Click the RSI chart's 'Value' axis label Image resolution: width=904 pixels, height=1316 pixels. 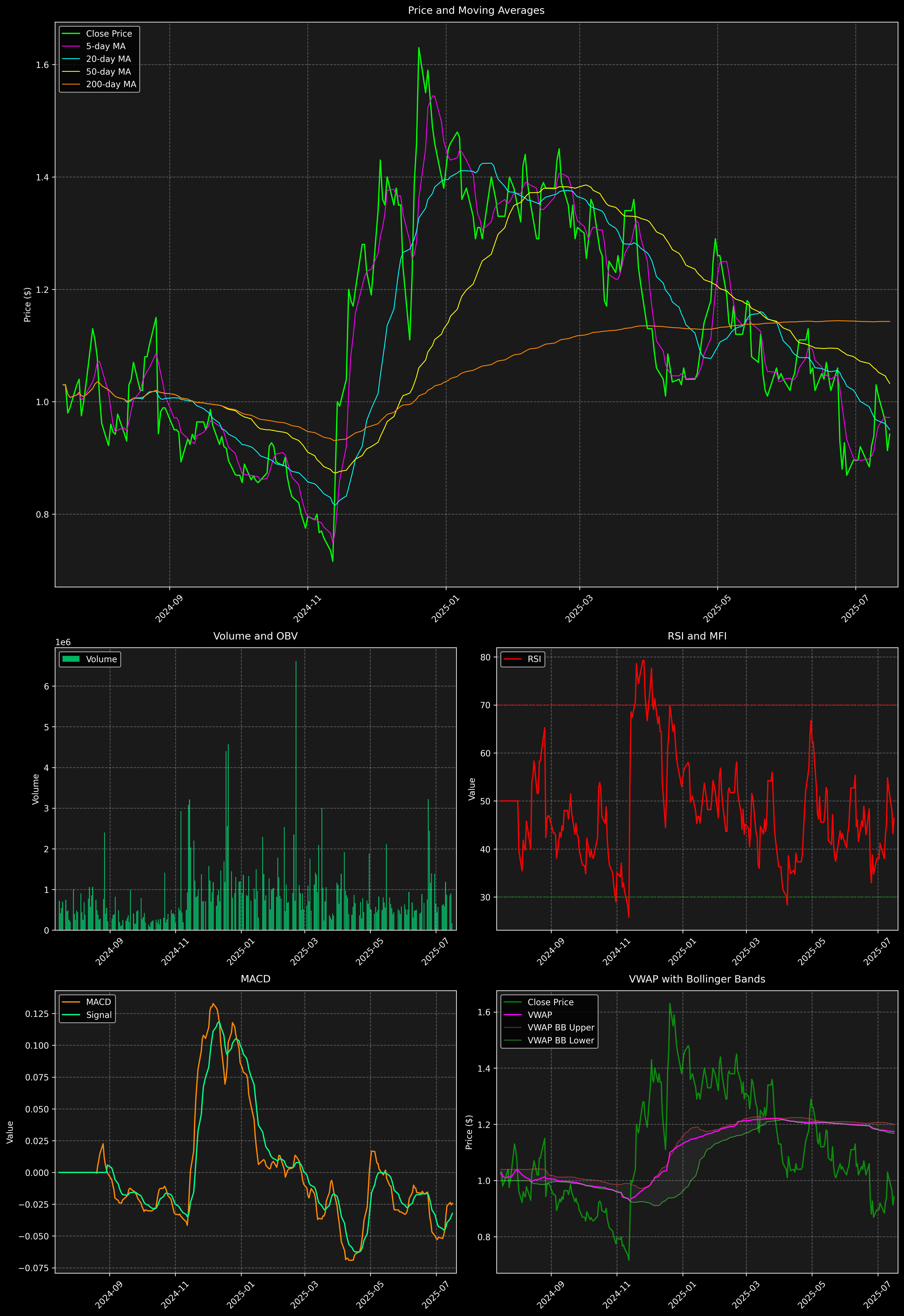[472, 789]
